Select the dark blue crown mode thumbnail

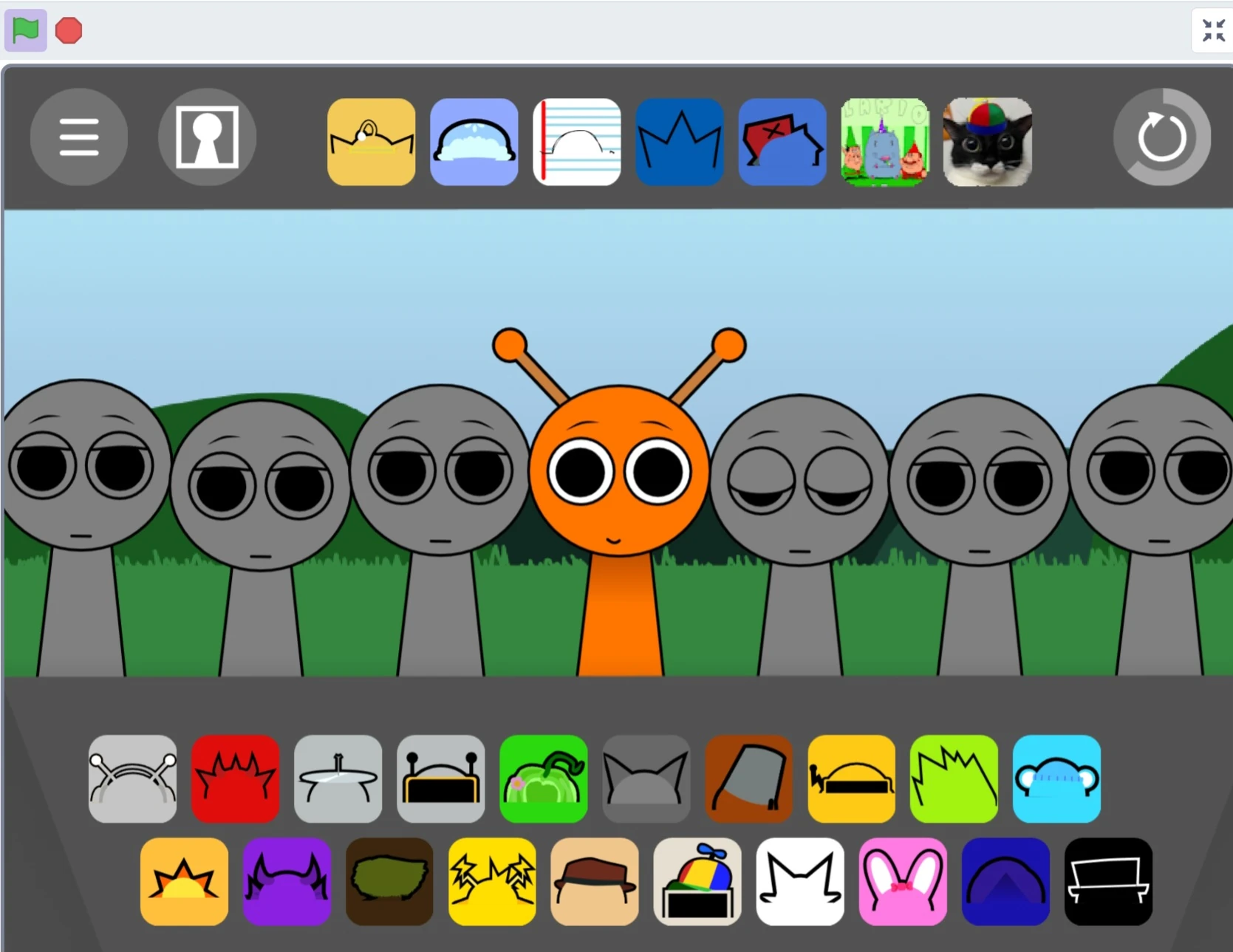point(679,142)
